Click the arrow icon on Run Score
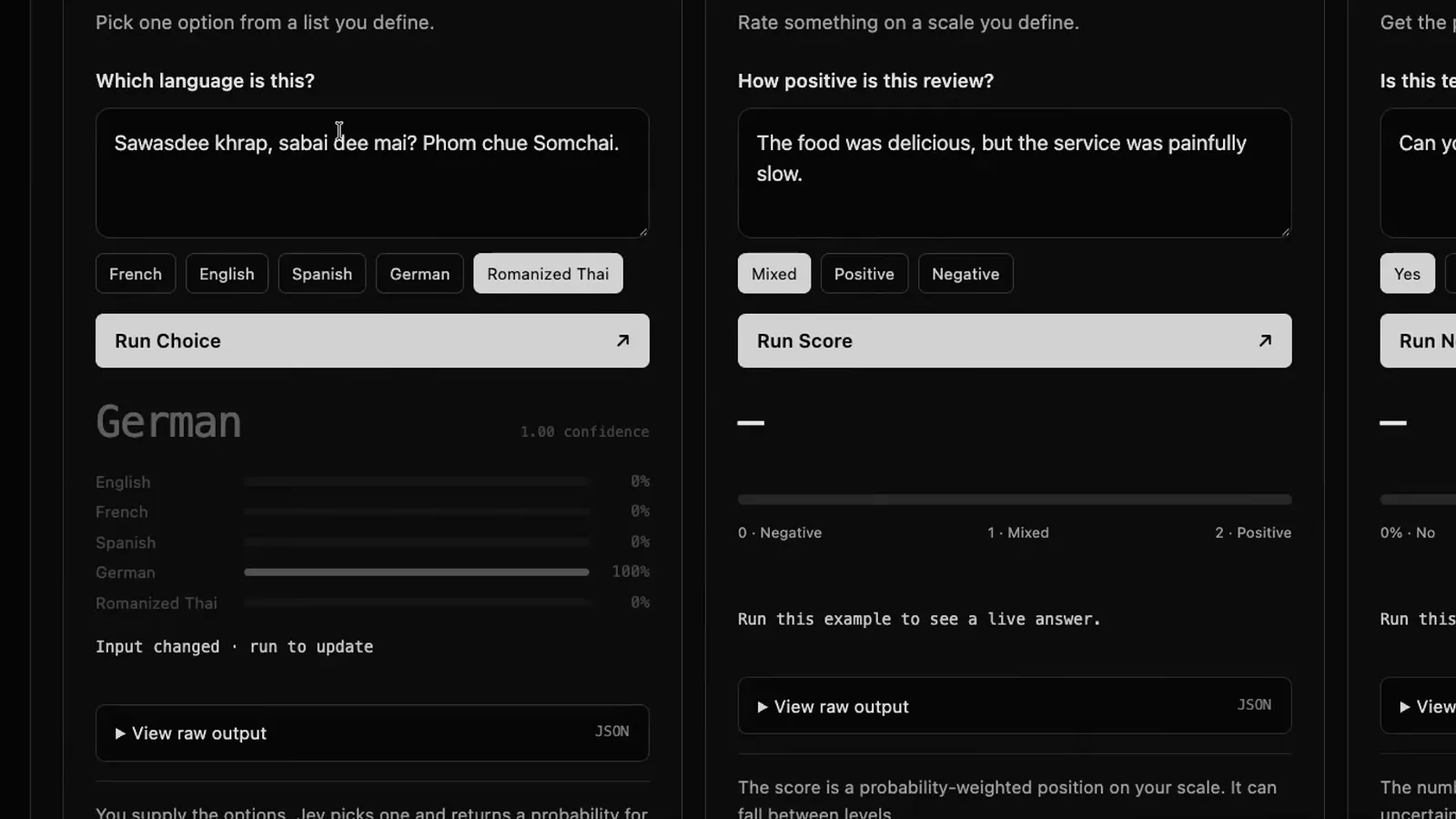Image resolution: width=1456 pixels, height=819 pixels. tap(1265, 340)
